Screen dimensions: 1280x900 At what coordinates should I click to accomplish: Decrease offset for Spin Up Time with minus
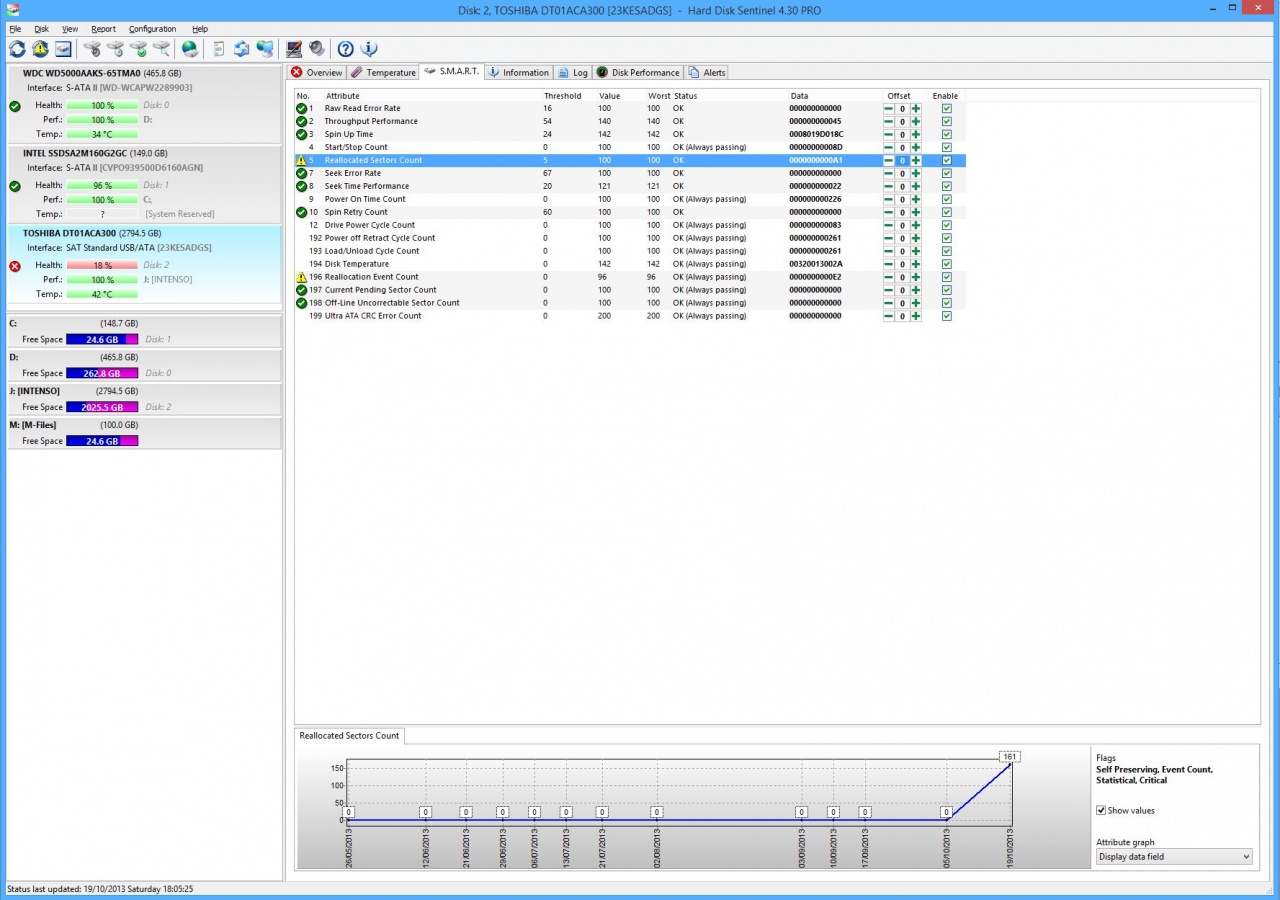click(888, 134)
